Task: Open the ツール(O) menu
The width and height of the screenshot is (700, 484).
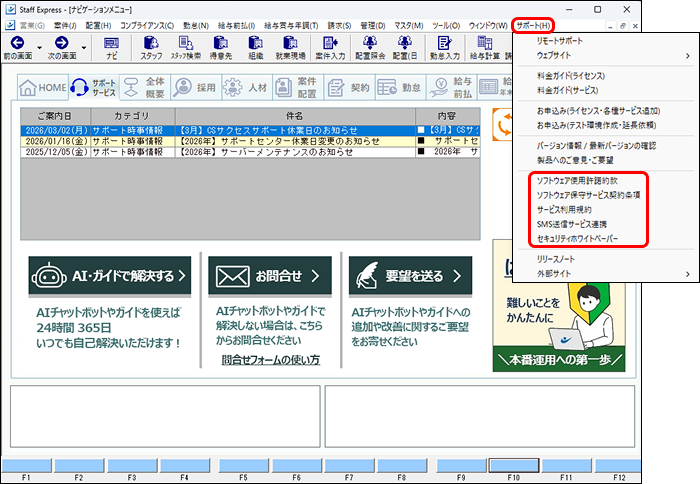Action: [446, 25]
